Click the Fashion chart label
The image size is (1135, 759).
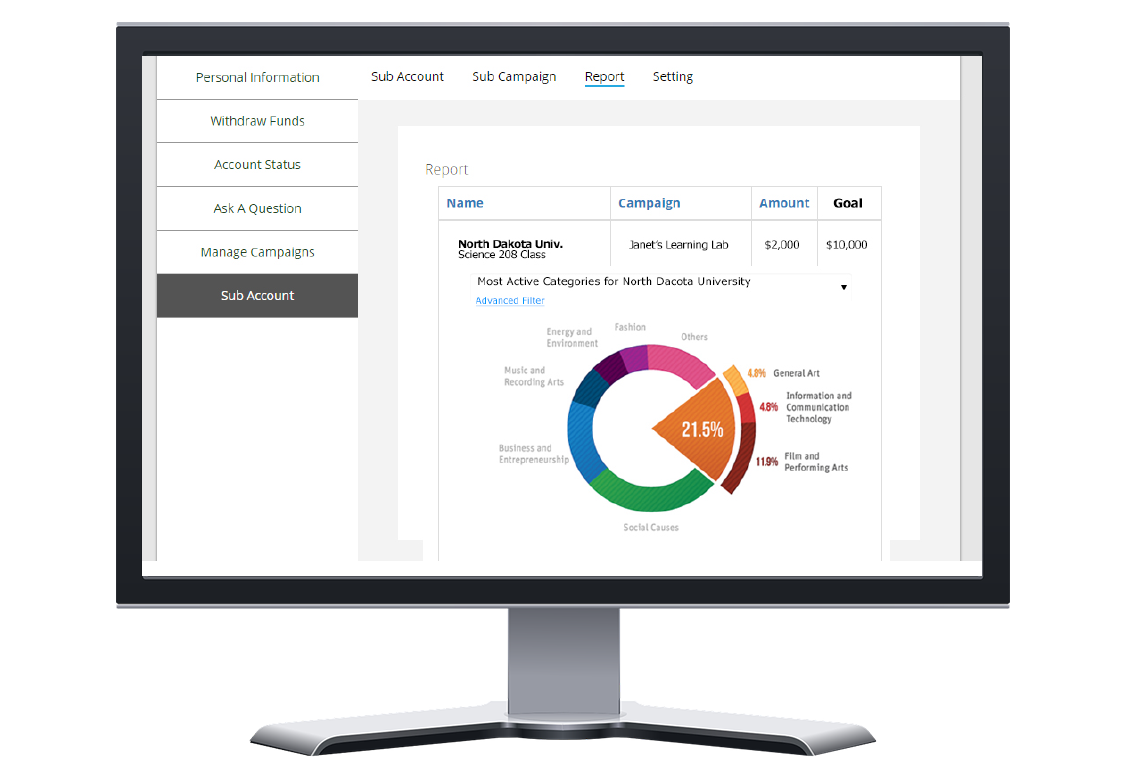pyautogui.click(x=630, y=327)
